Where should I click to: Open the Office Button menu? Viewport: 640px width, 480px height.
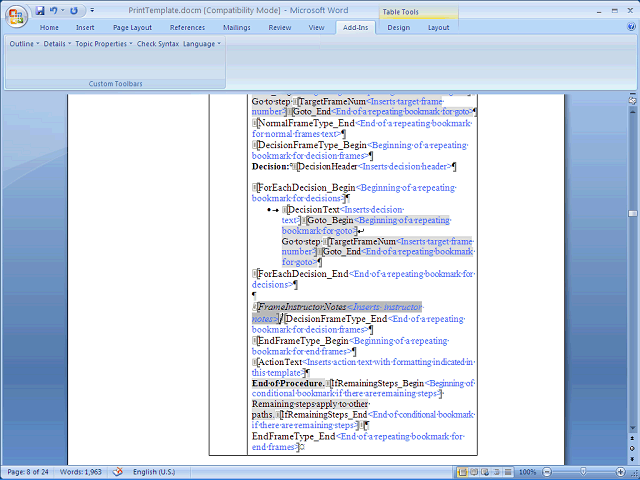(x=16, y=16)
